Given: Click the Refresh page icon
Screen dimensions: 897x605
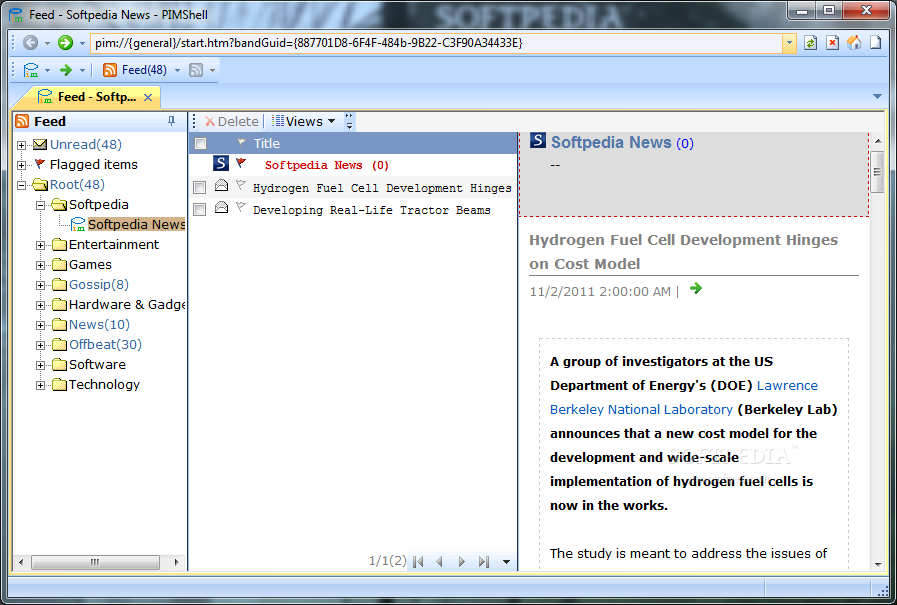Looking at the screenshot, I should tap(810, 43).
